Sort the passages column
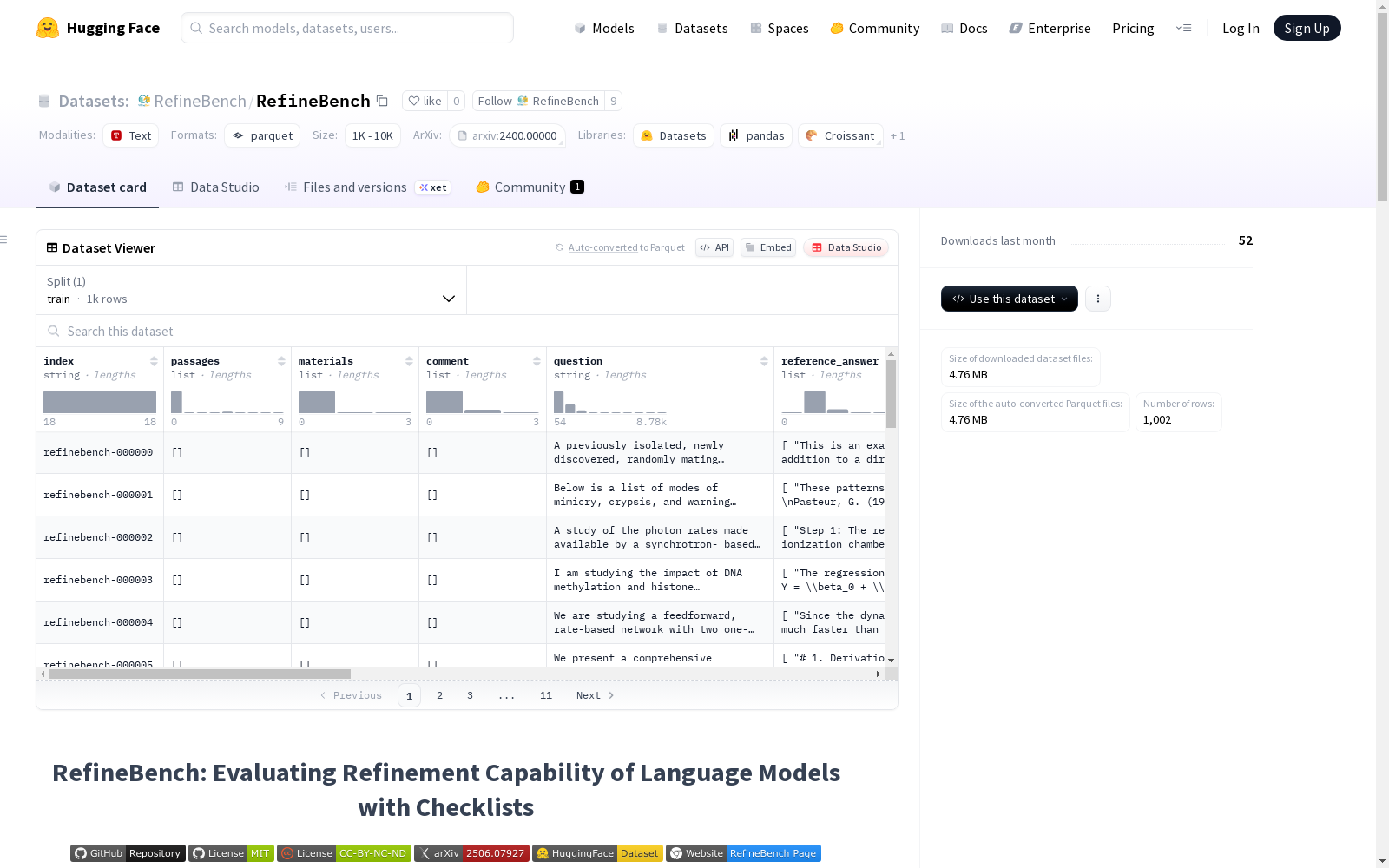Screen dimensions: 1389x868 coord(281,361)
